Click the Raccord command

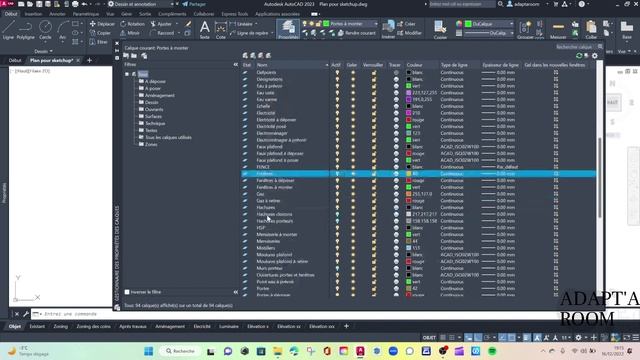click(x=162, y=33)
